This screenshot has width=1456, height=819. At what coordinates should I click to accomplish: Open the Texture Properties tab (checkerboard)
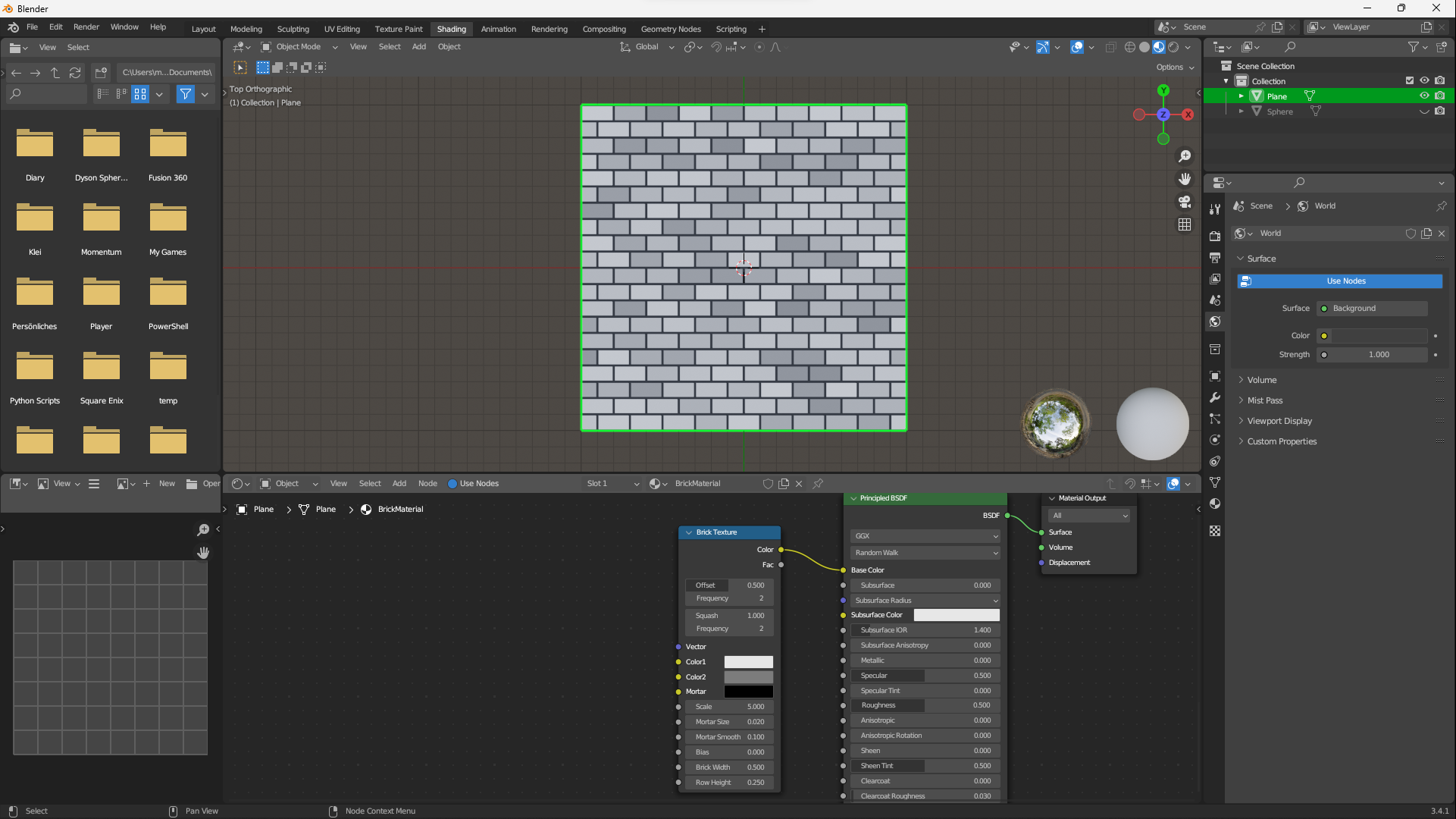tap(1215, 531)
